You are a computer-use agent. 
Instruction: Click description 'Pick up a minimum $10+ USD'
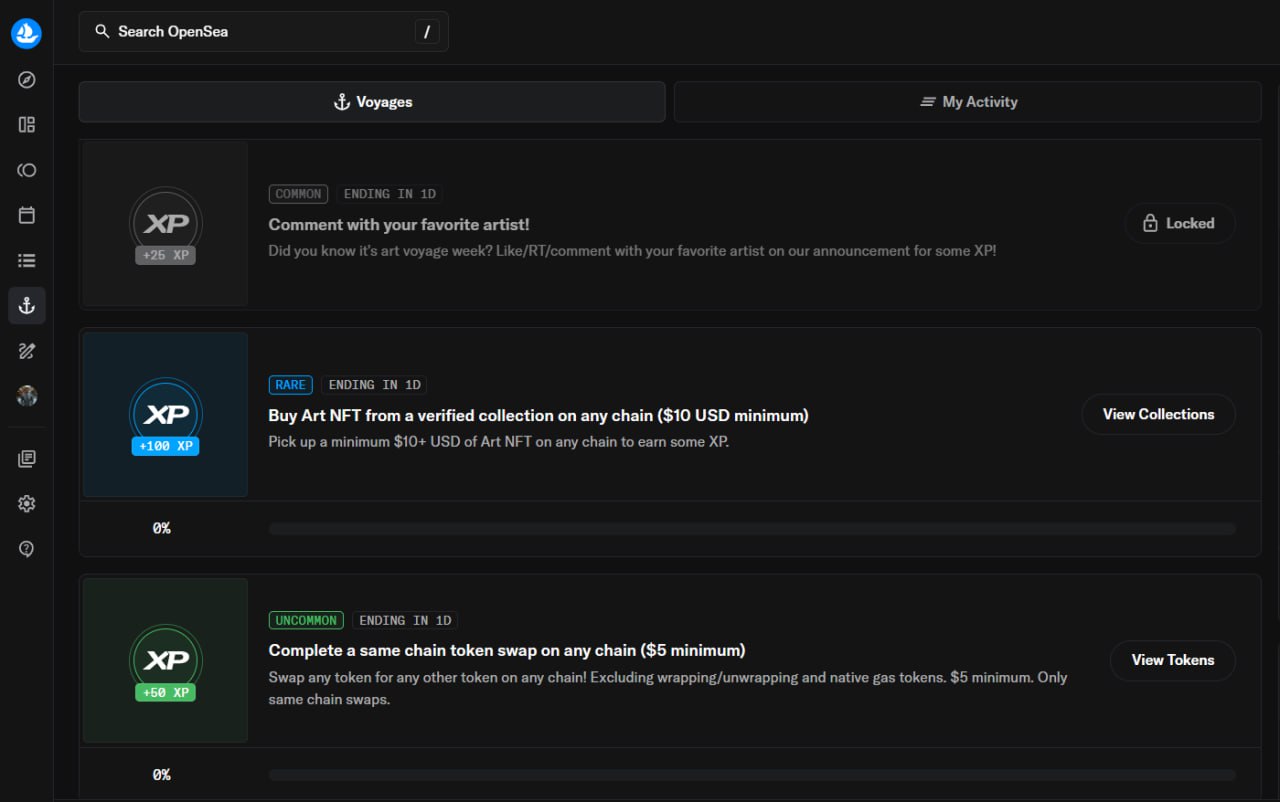point(499,441)
